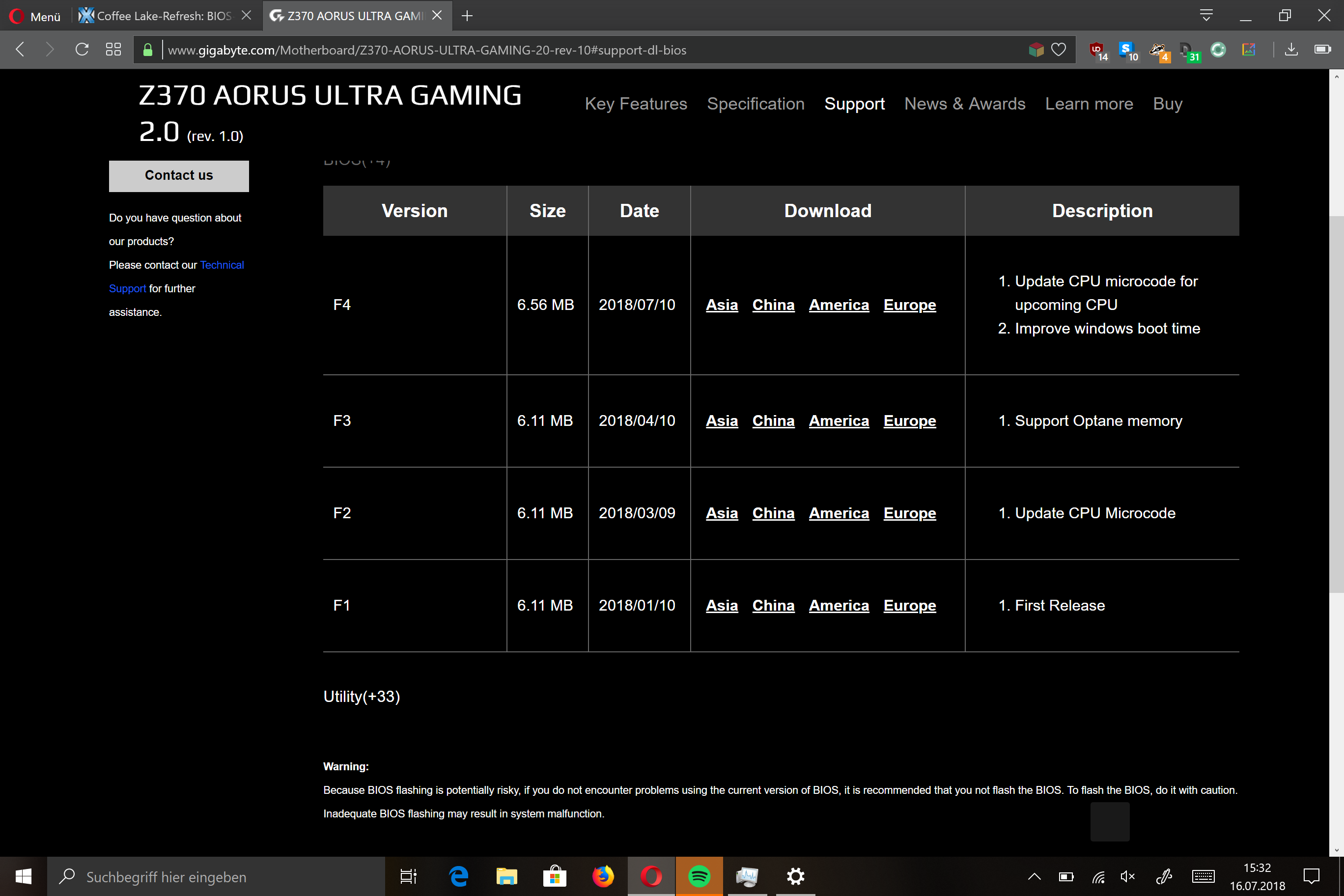Open the News & Awards section
This screenshot has width=1344, height=896.
point(965,104)
